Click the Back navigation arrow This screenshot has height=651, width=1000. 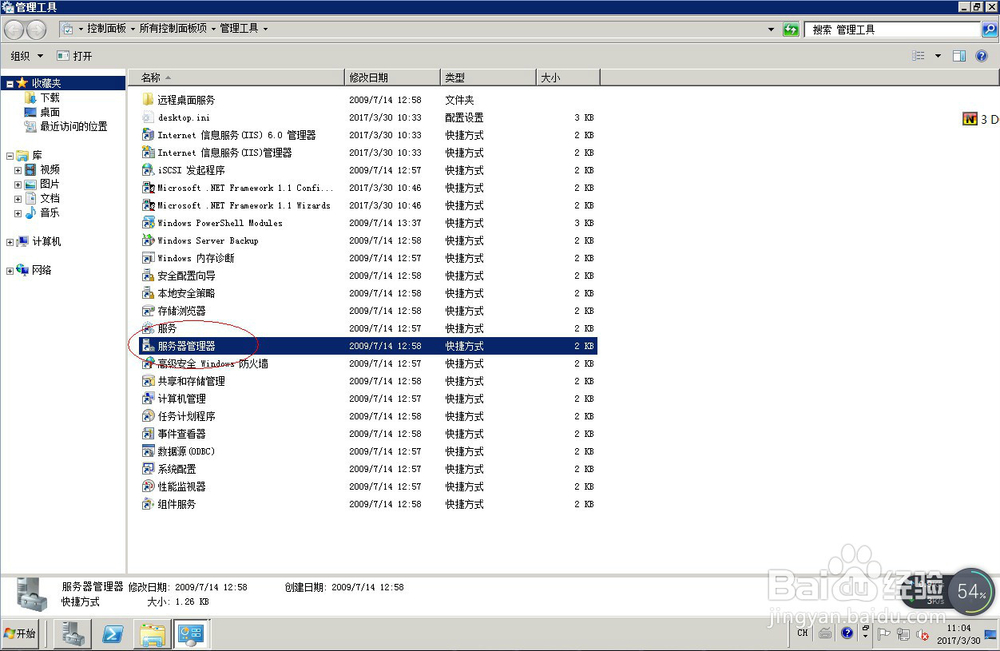click(14, 29)
